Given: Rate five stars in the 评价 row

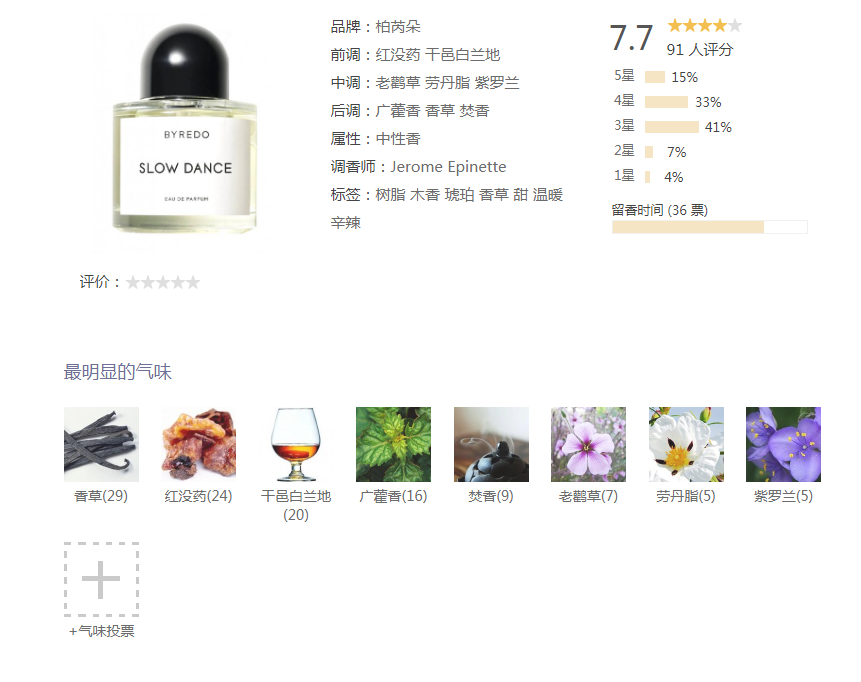Looking at the screenshot, I should coord(193,282).
